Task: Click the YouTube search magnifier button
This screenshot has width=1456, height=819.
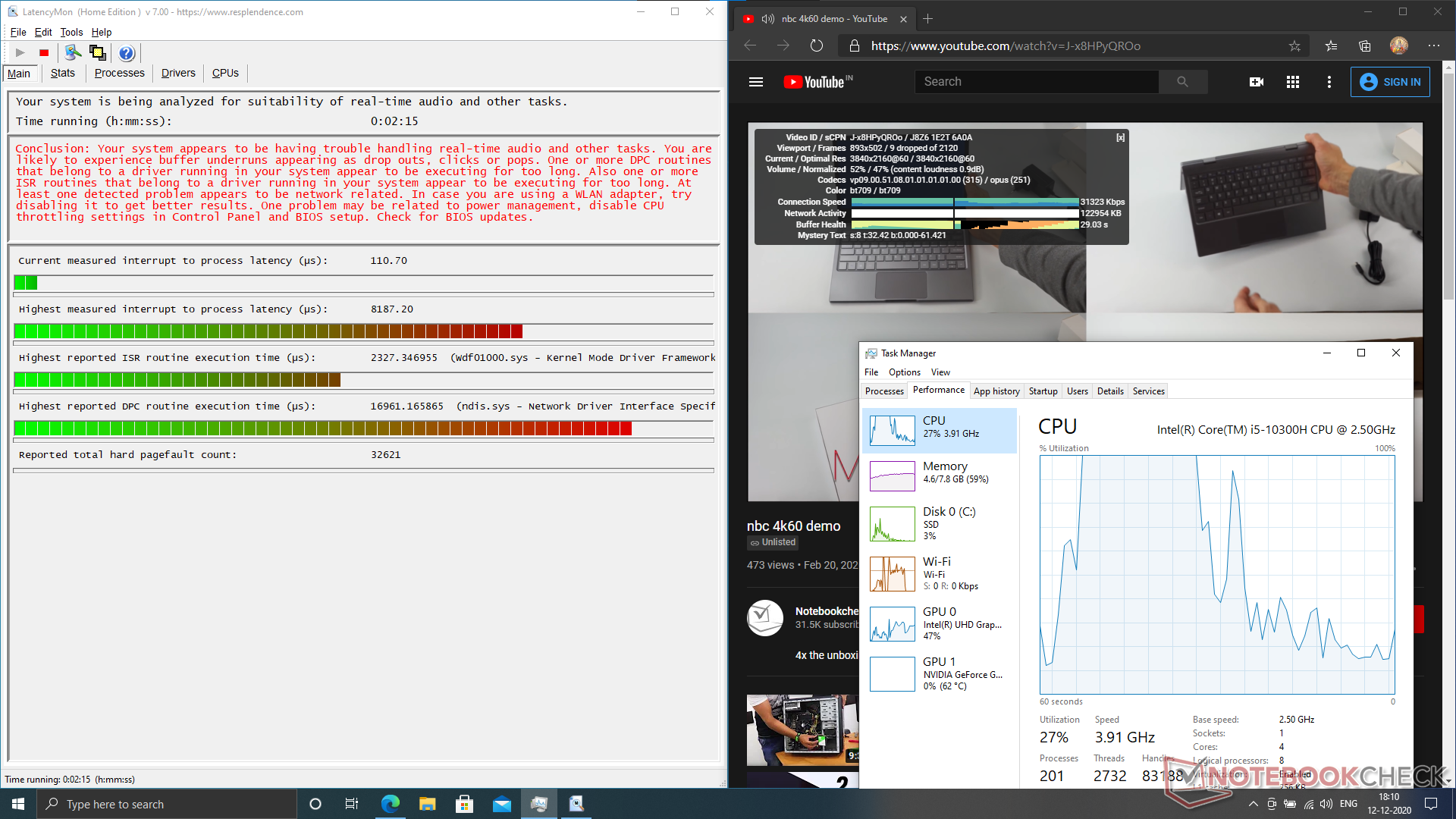Action: pos(1182,82)
